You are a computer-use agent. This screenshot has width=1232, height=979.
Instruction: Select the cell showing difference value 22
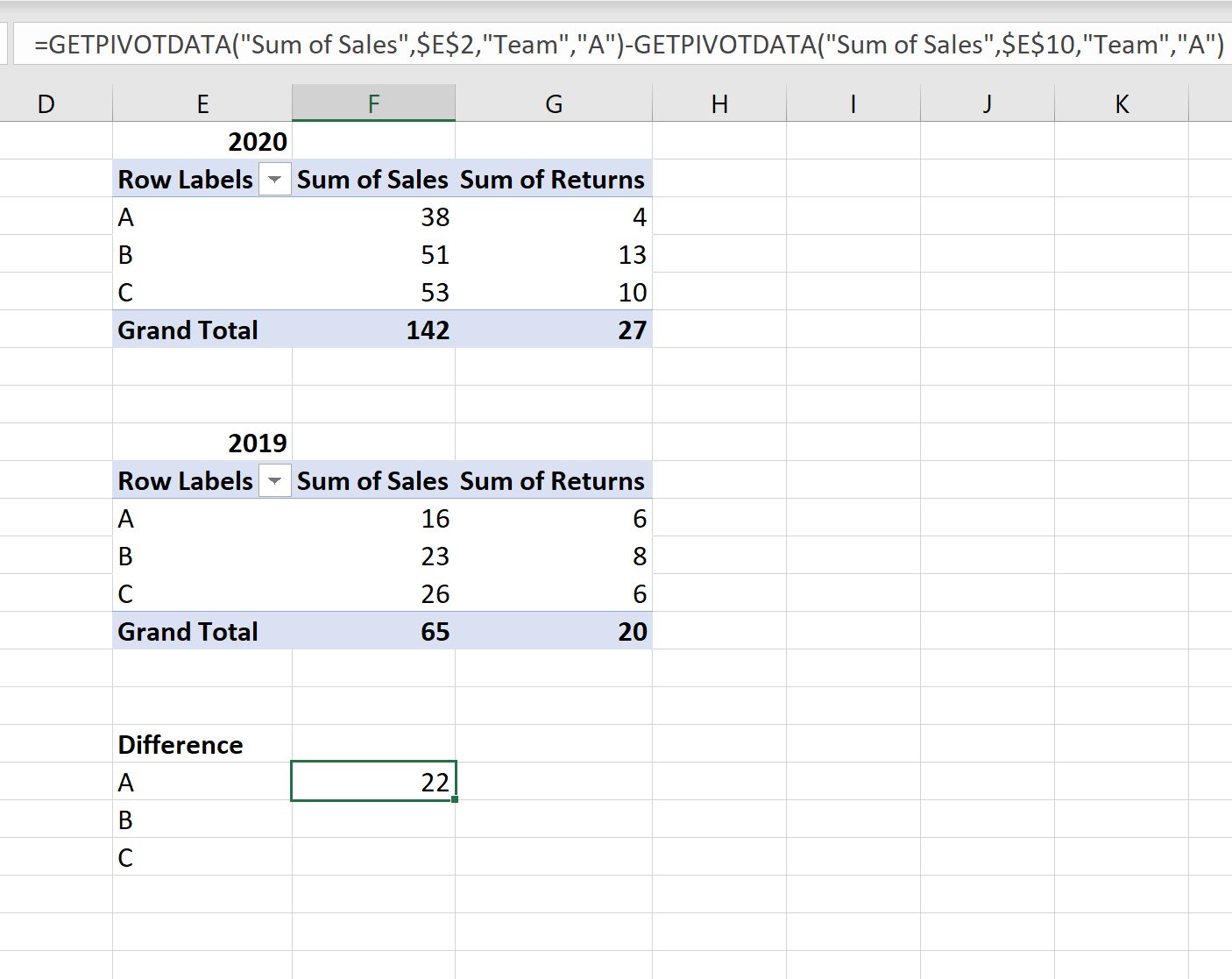[374, 782]
